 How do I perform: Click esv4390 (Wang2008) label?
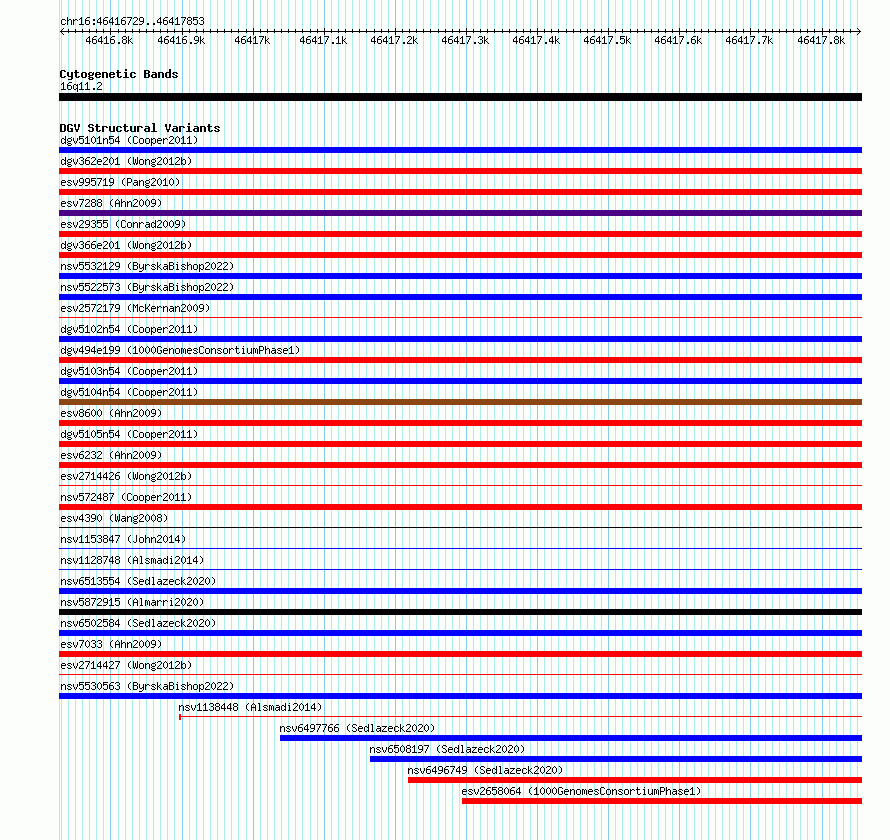pyautogui.click(x=114, y=518)
